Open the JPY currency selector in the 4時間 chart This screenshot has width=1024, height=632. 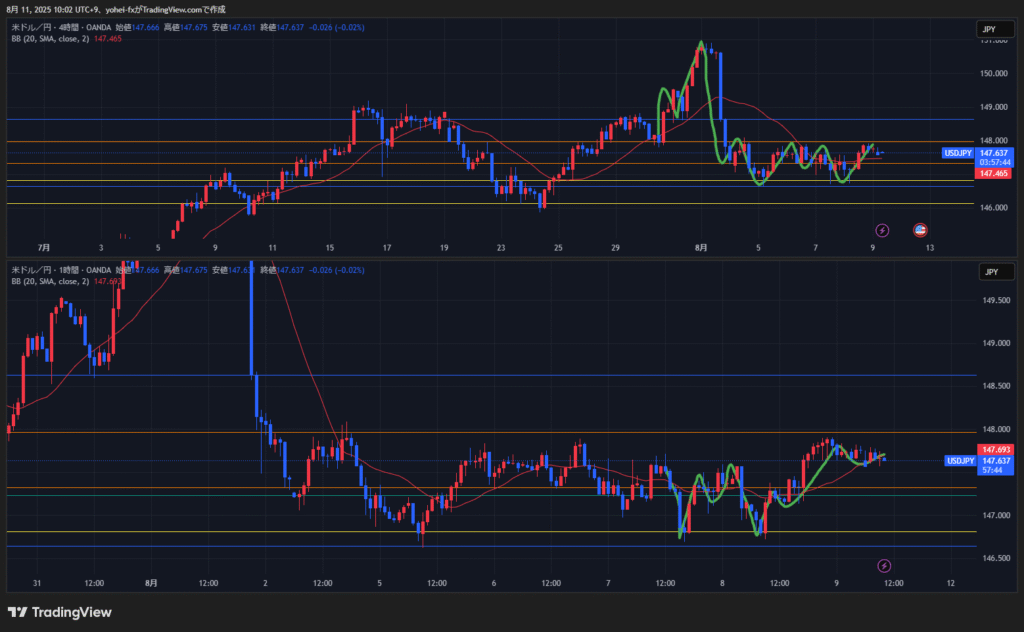(995, 29)
